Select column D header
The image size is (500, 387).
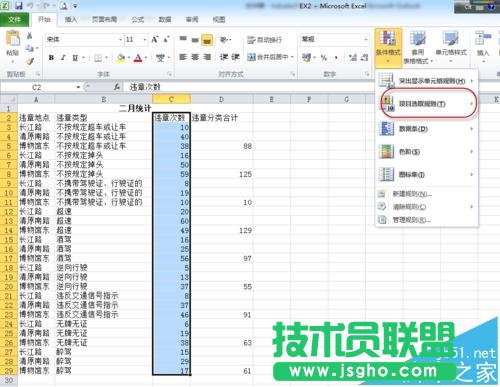[x=221, y=99]
